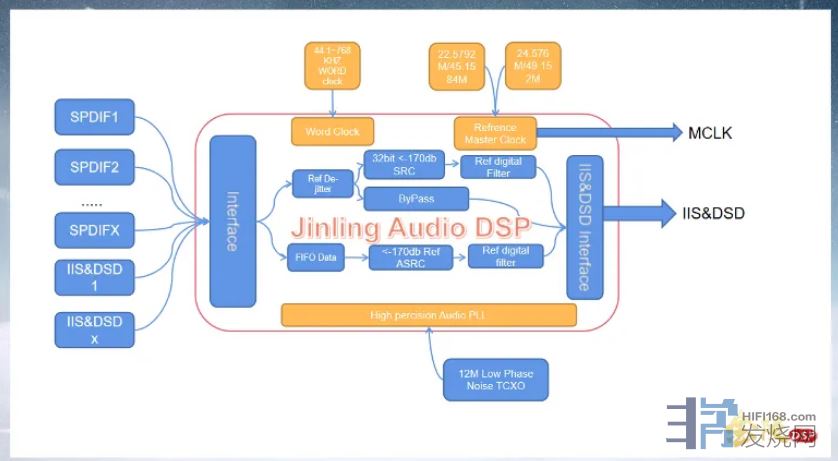
Task: Click the SPDIF1 input block
Action: (x=94, y=117)
